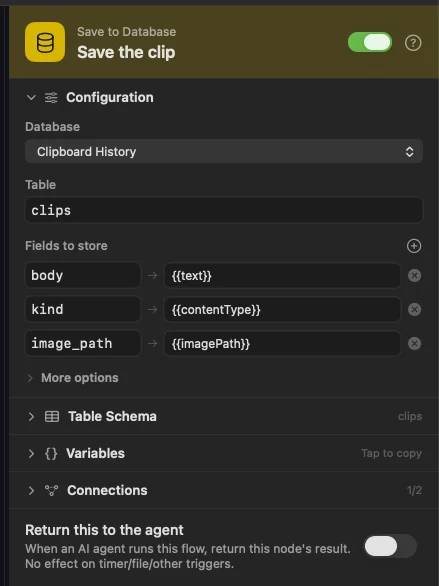Toggle the Save the clip node switch
The width and height of the screenshot is (439, 586).
pyautogui.click(x=370, y=42)
